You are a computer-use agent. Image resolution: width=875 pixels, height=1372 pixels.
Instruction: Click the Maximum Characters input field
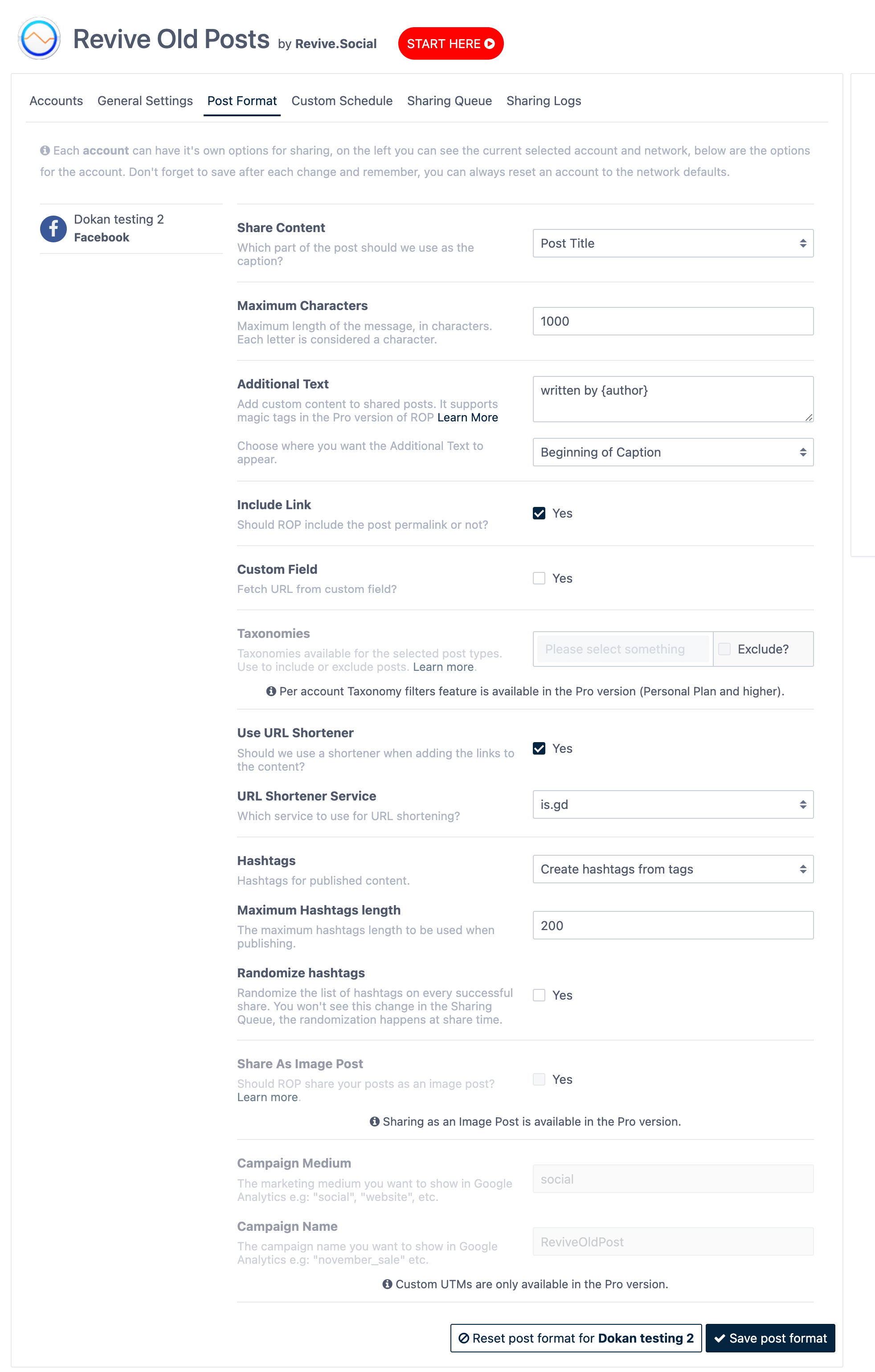pos(672,321)
